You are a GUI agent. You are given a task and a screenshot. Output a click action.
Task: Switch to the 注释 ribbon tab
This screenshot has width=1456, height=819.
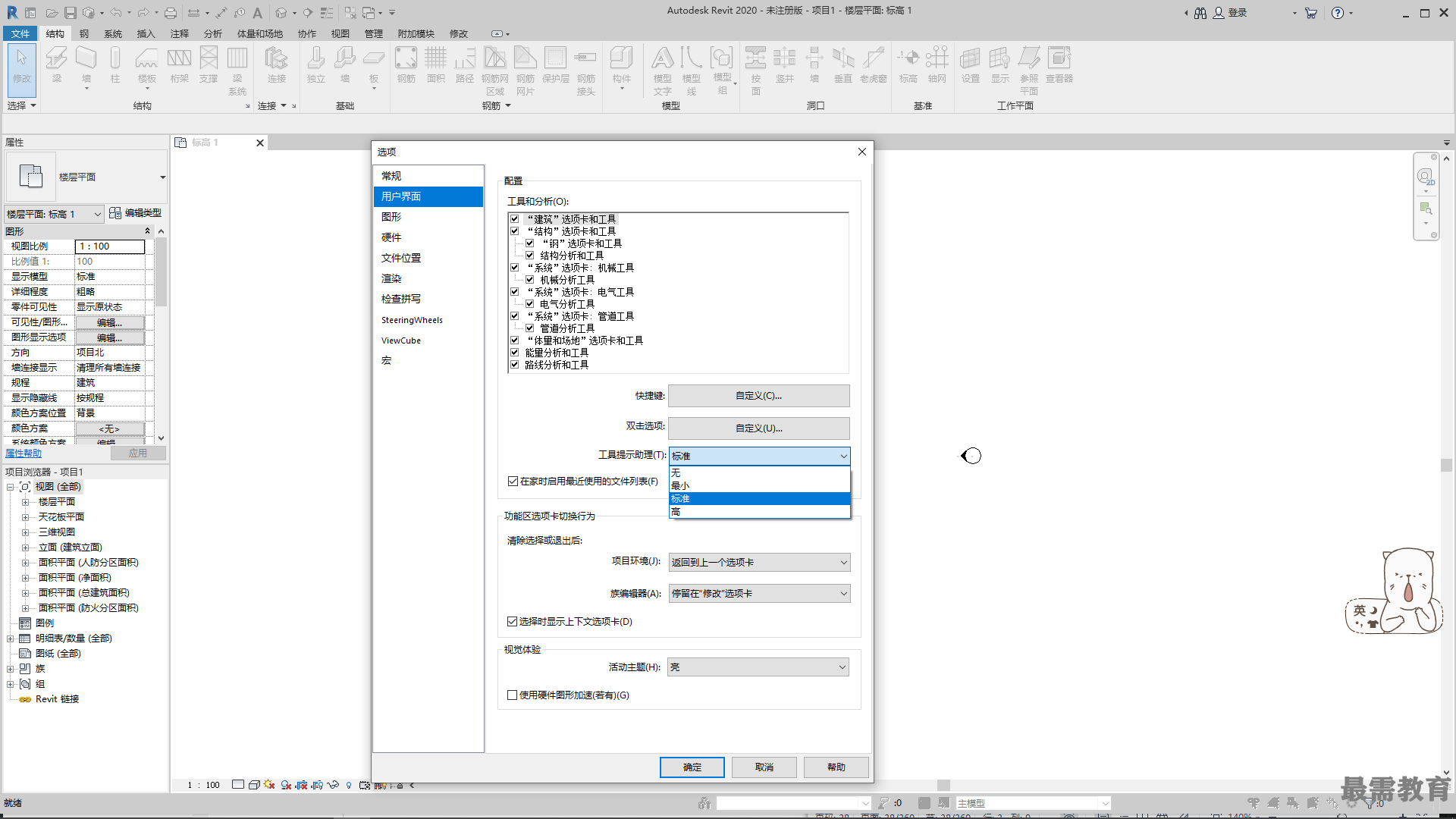(180, 33)
